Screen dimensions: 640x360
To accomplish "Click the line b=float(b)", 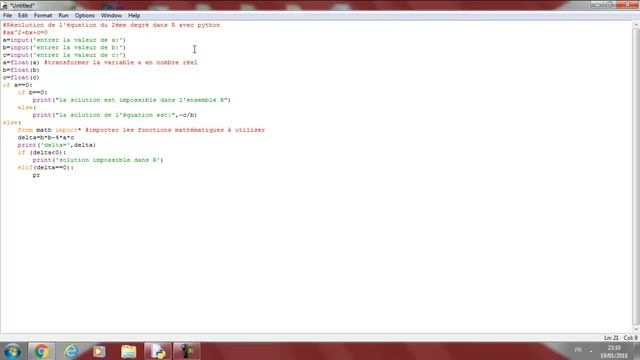I will pyautogui.click(x=21, y=70).
